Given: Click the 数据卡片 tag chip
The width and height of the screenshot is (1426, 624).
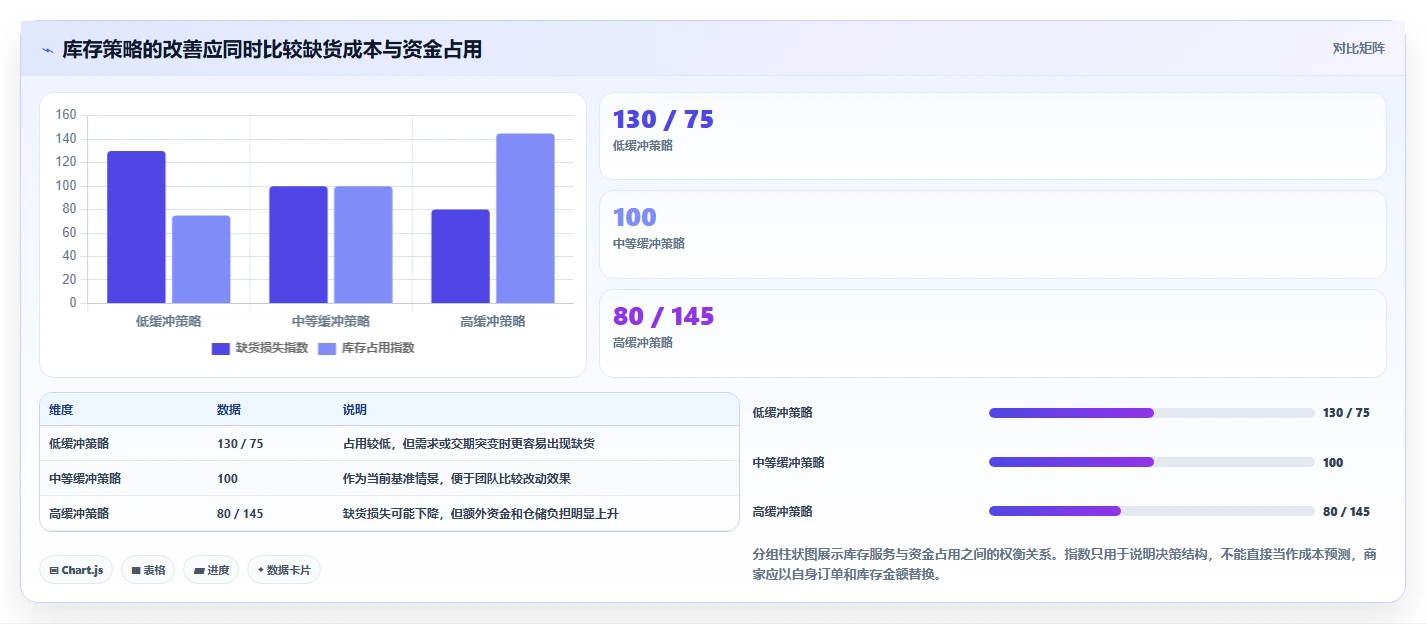Looking at the screenshot, I should point(284,570).
